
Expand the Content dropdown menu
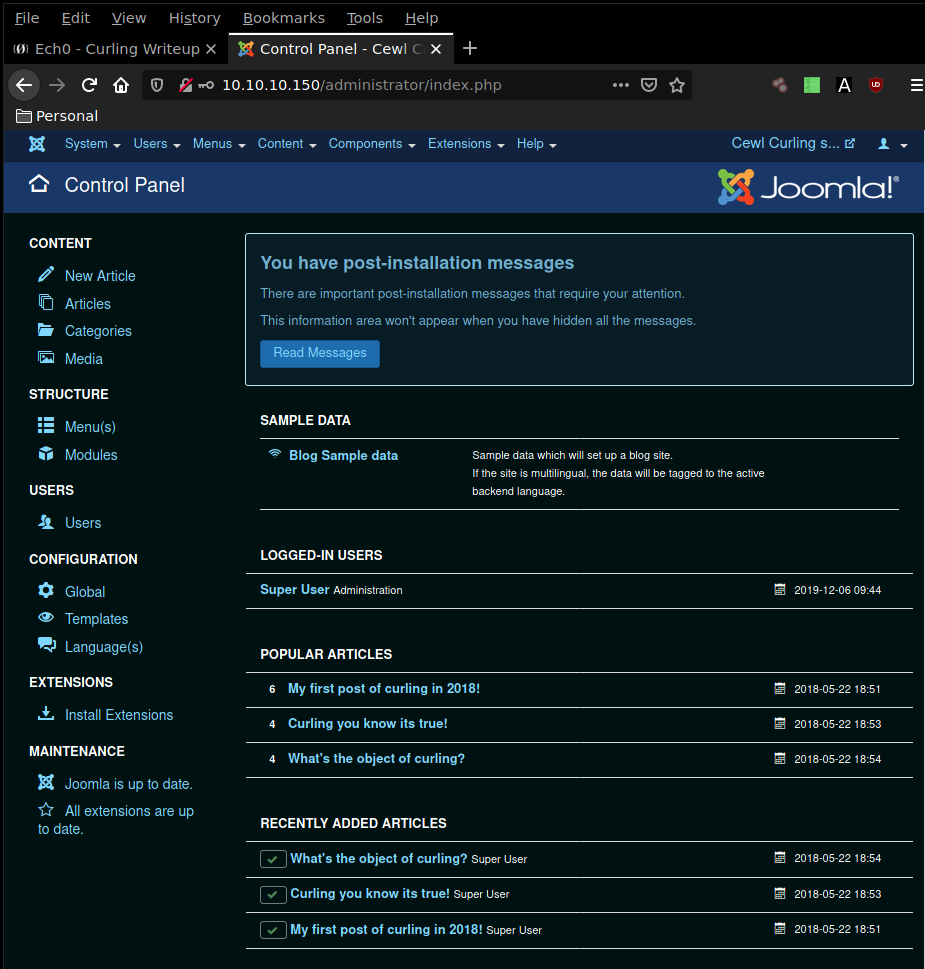tap(287, 144)
